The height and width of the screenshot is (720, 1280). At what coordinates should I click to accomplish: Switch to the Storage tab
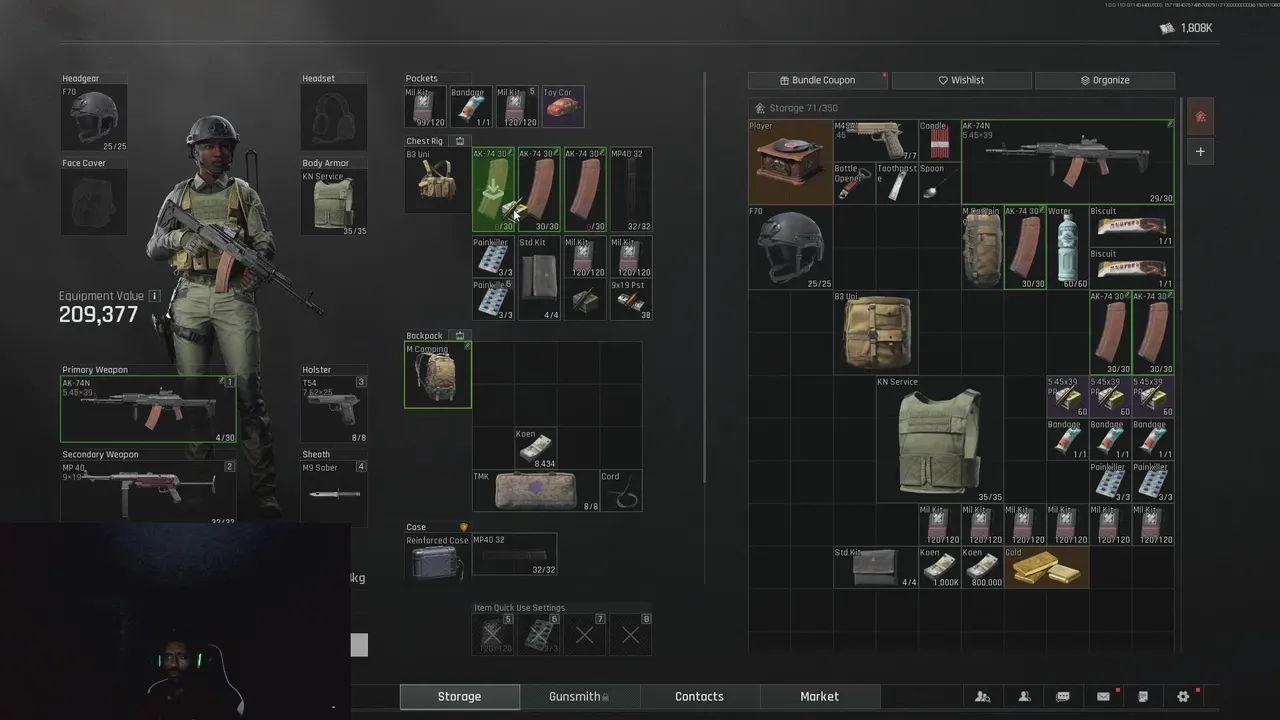tap(459, 696)
